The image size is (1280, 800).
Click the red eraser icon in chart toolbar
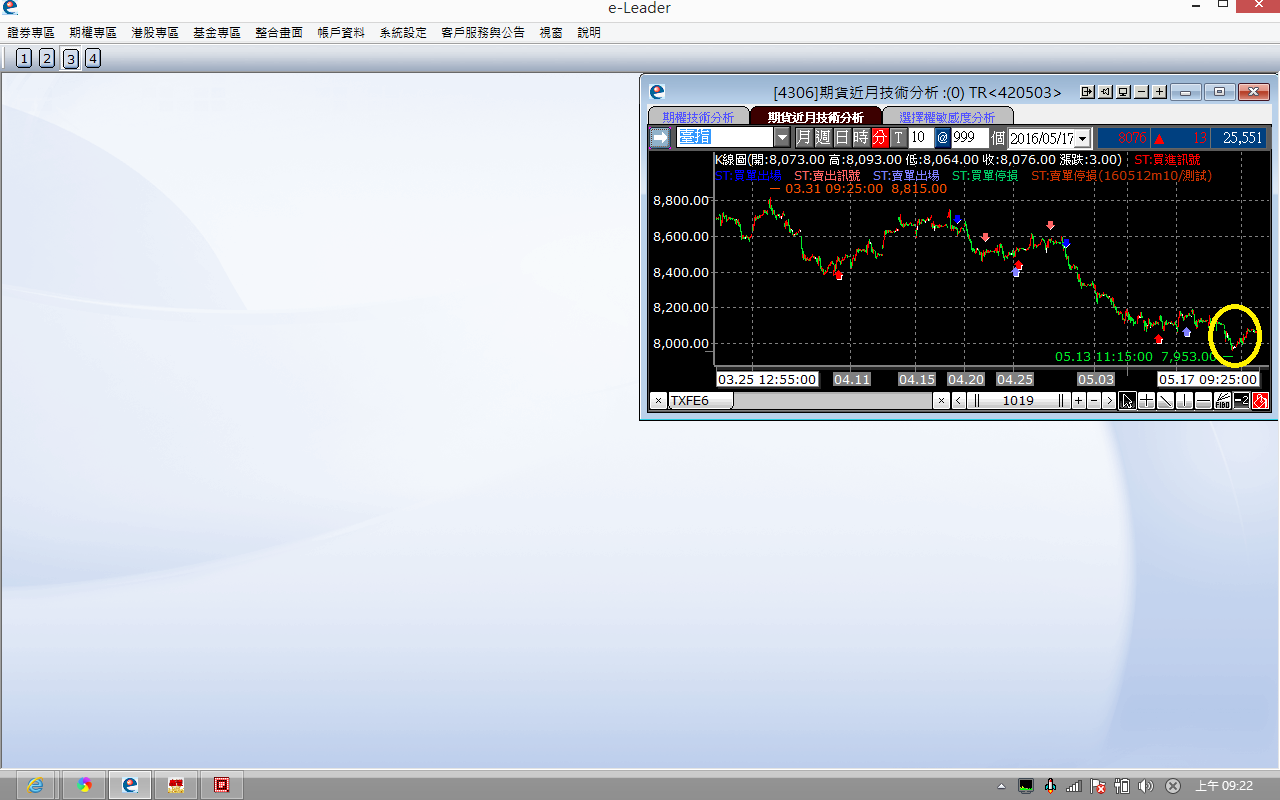[1260, 401]
